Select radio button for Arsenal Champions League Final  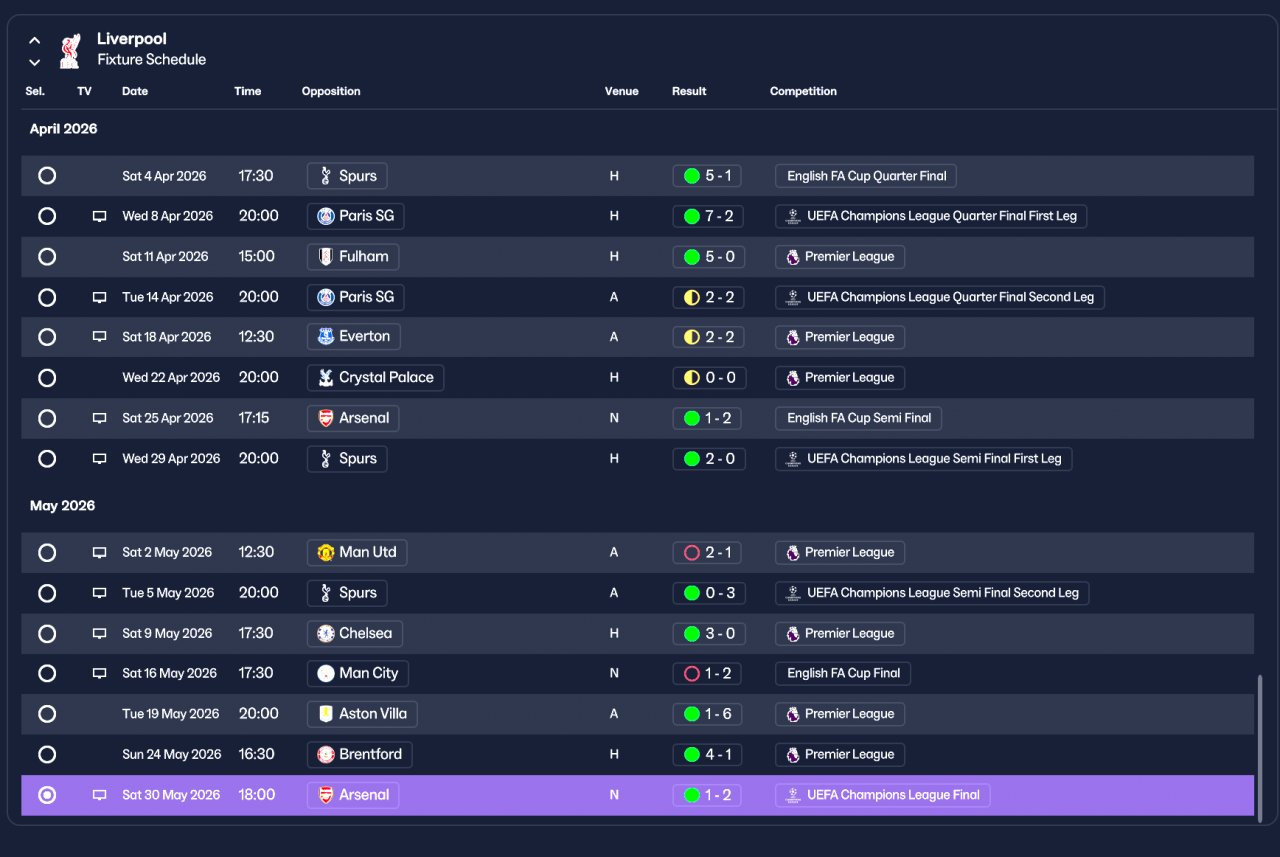click(47, 795)
